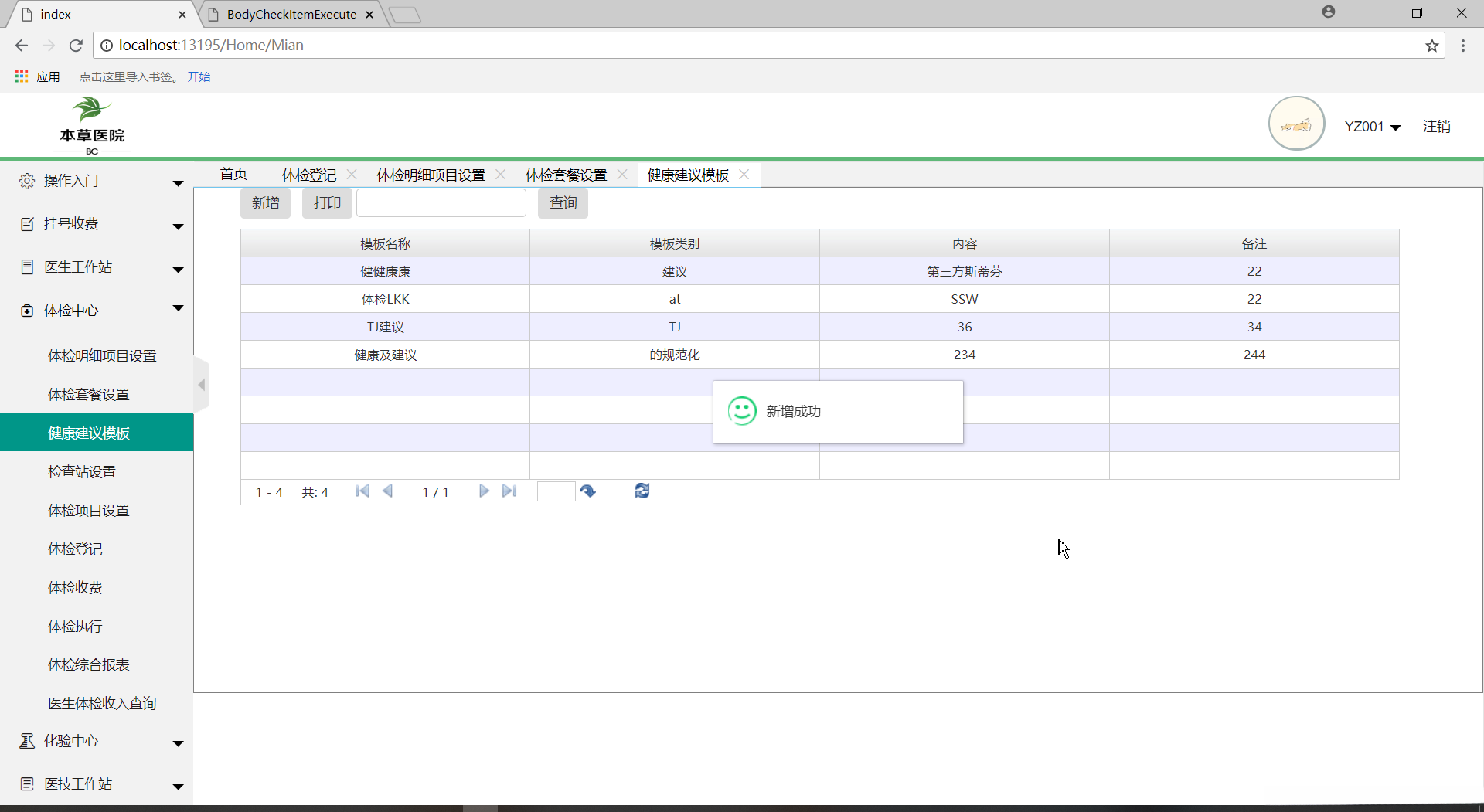
Task: Click the 新增 button
Action: point(266,203)
